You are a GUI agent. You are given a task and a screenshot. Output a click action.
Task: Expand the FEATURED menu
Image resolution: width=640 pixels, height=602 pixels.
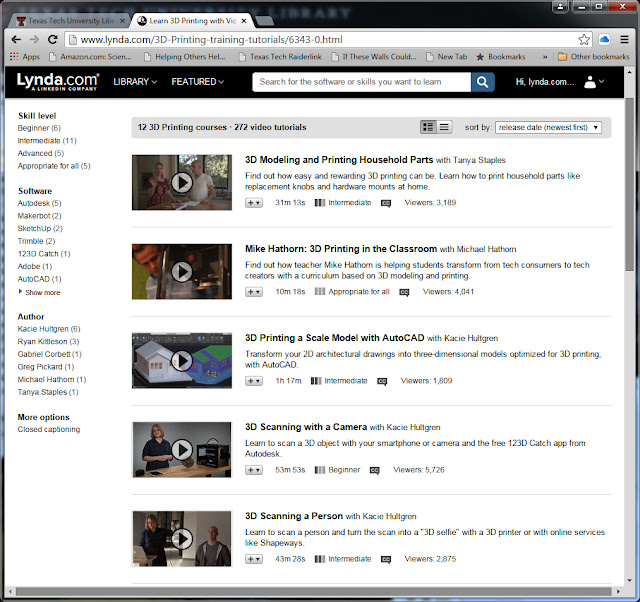click(x=198, y=82)
